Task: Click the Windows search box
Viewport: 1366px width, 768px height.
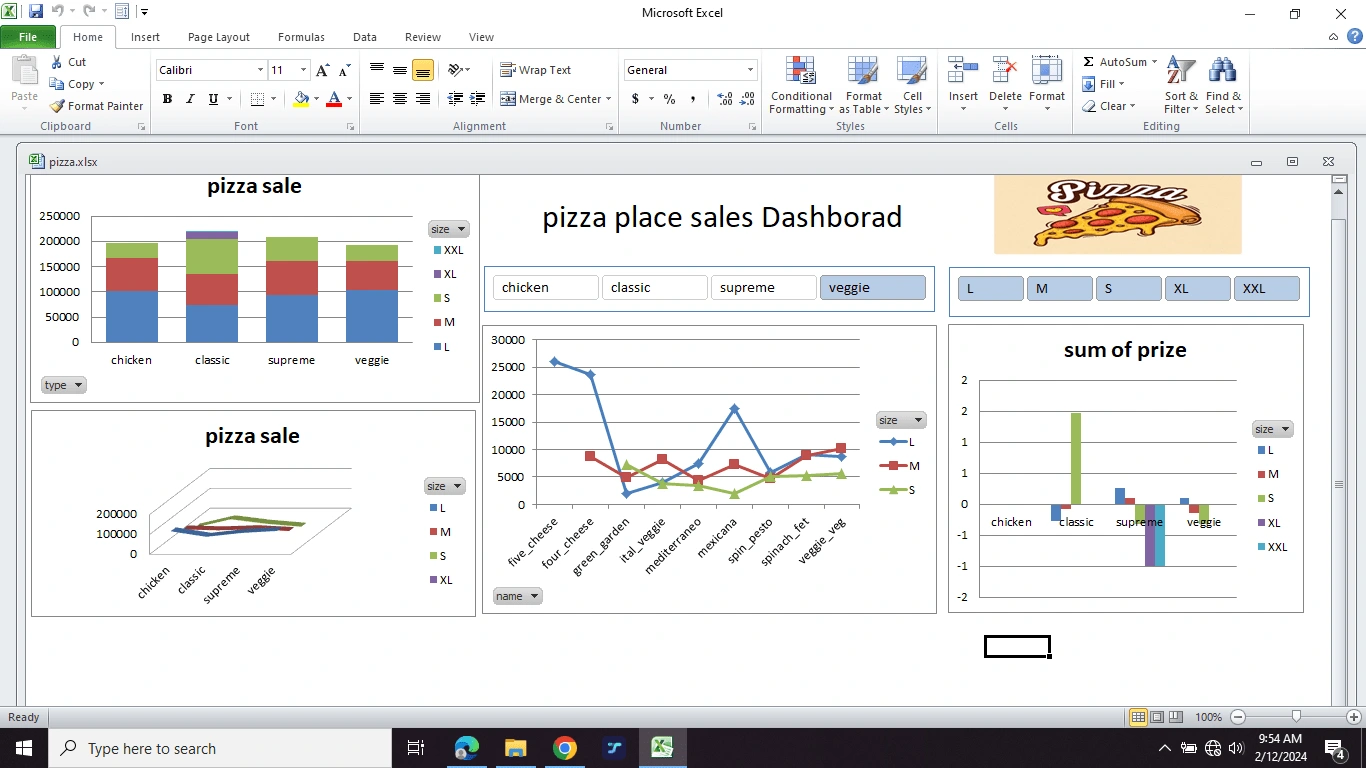Action: (x=220, y=748)
